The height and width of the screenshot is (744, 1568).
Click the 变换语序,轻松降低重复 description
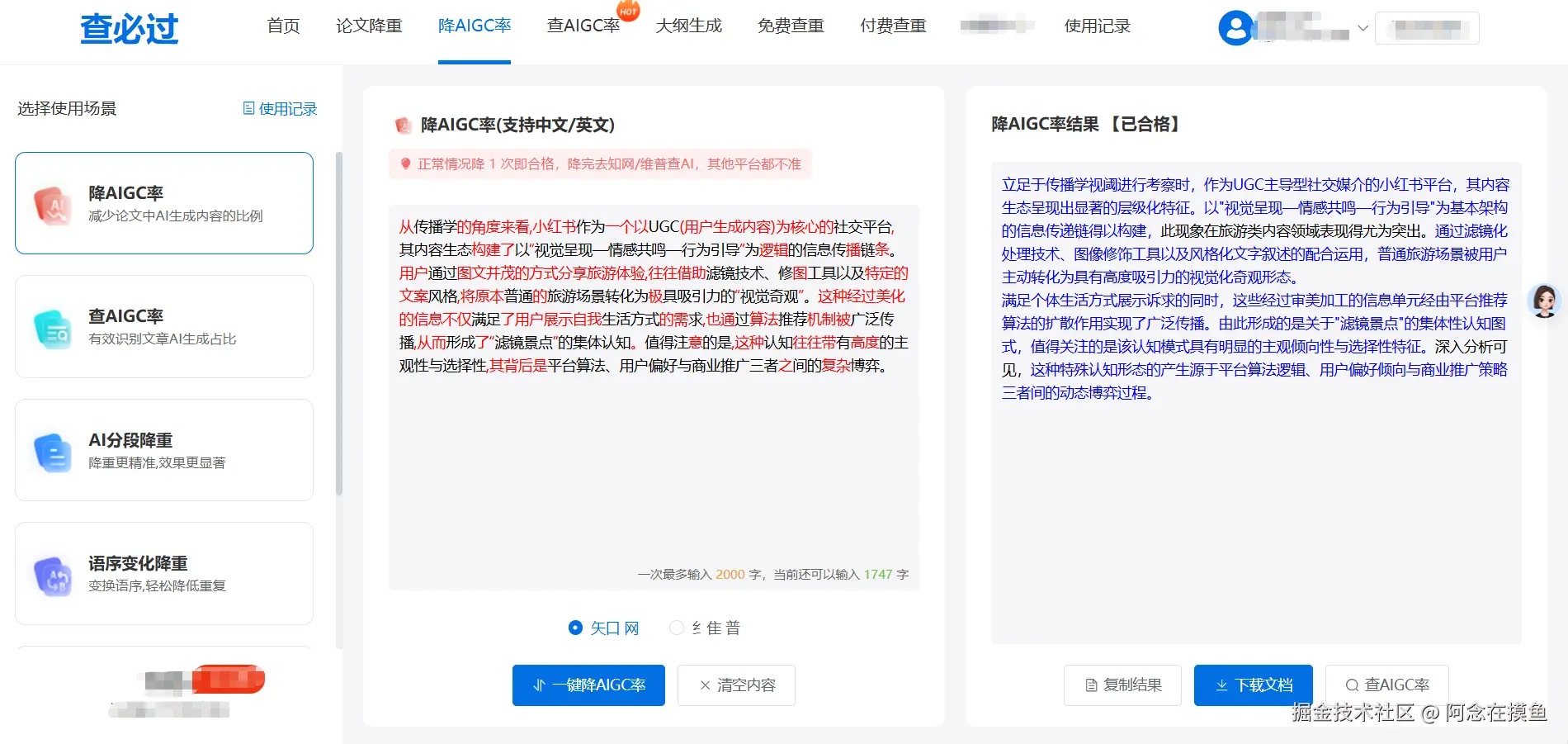pyautogui.click(x=157, y=586)
